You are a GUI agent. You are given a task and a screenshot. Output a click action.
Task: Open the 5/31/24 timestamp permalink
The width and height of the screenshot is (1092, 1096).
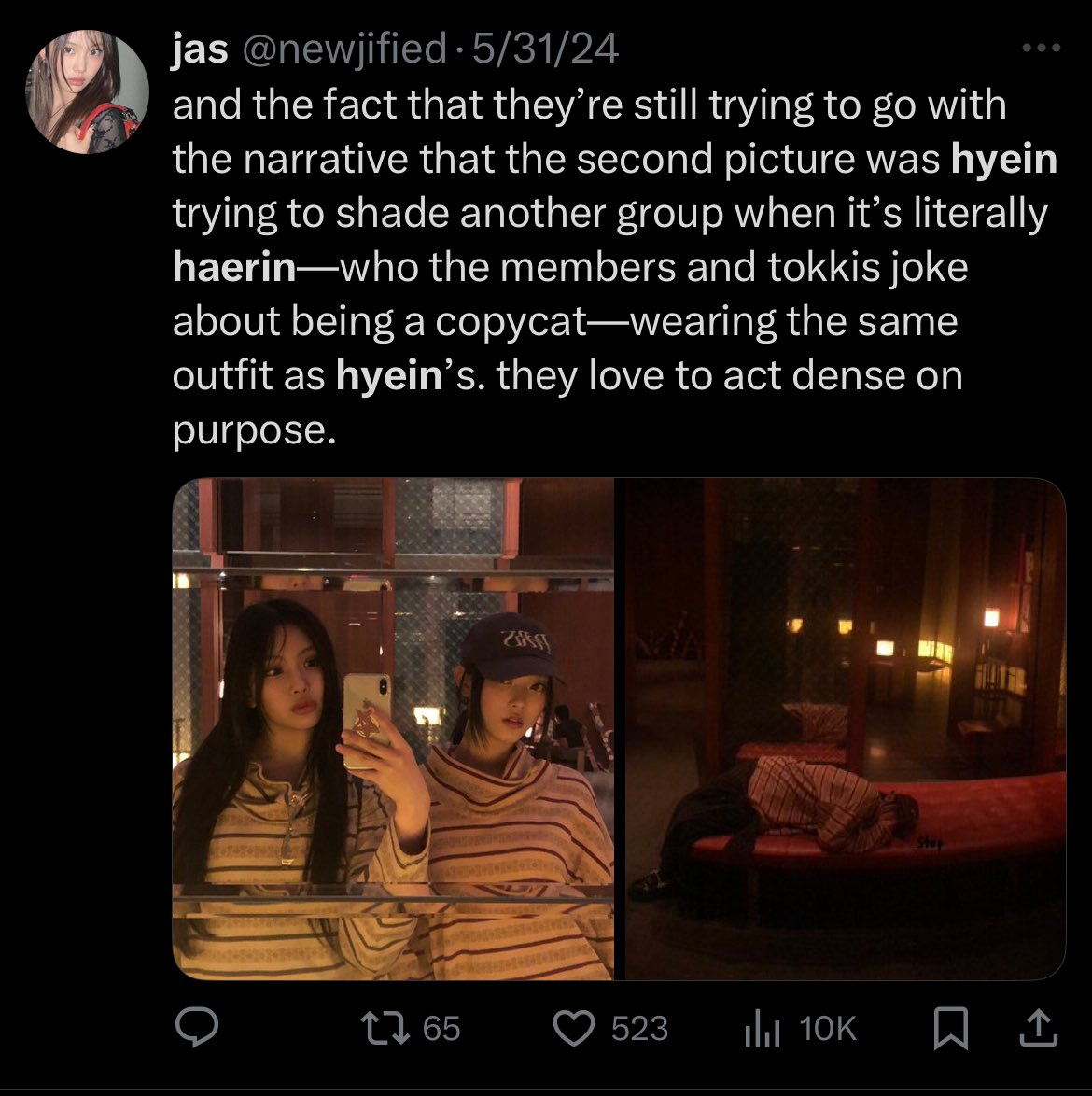pos(546,49)
